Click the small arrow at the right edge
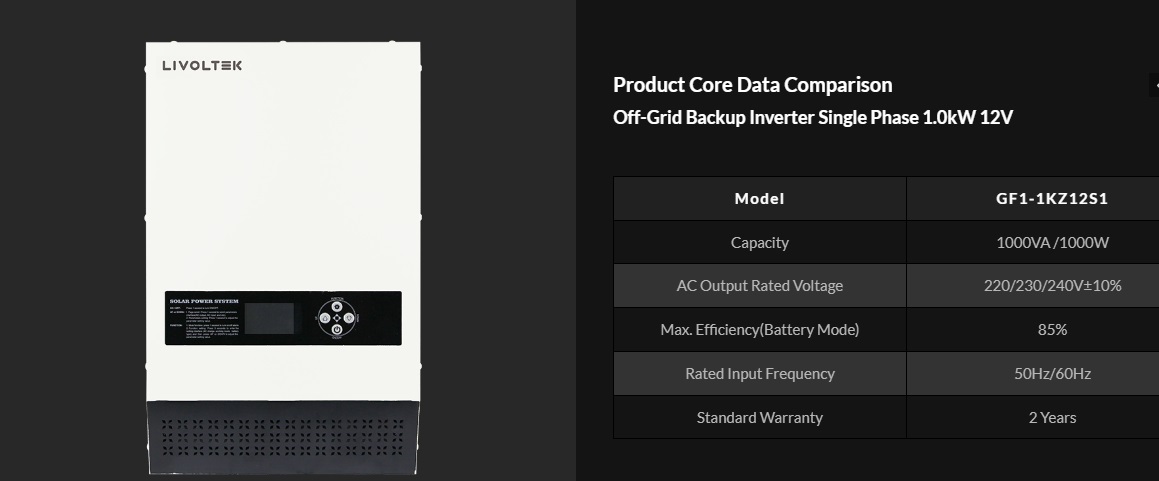The height and width of the screenshot is (481, 1159). [1155, 86]
